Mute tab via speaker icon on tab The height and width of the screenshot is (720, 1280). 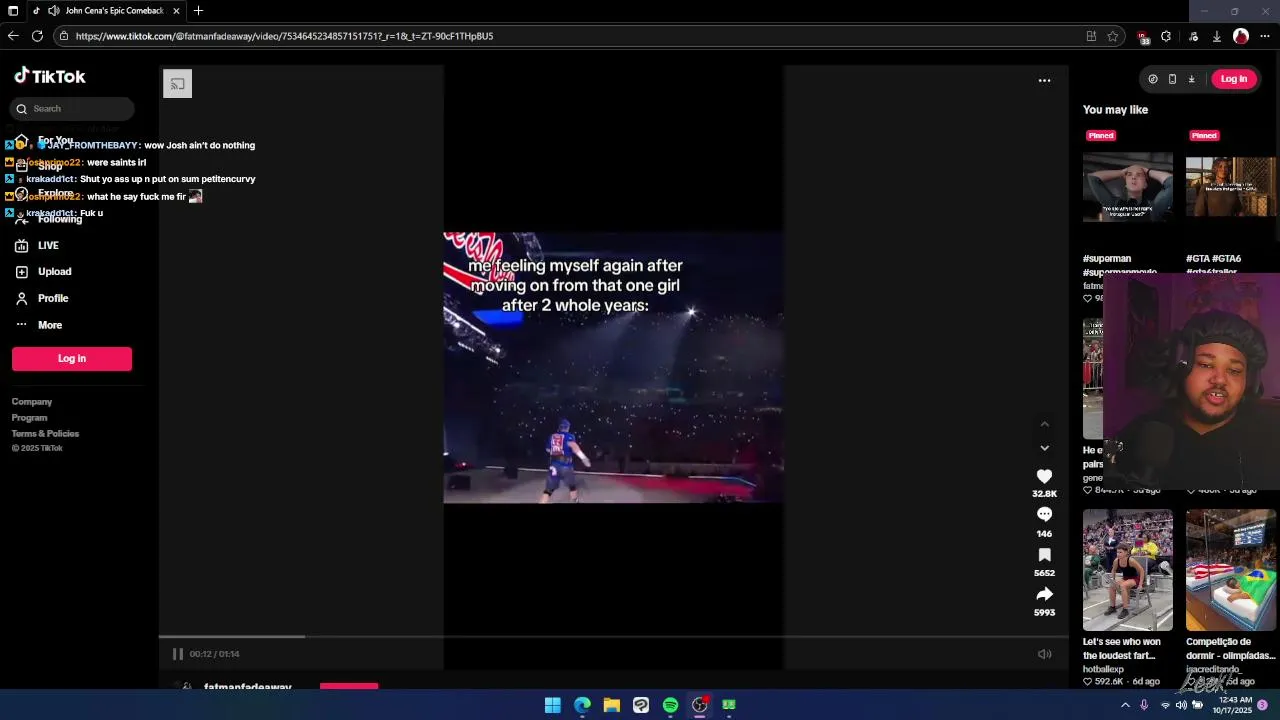coord(52,11)
